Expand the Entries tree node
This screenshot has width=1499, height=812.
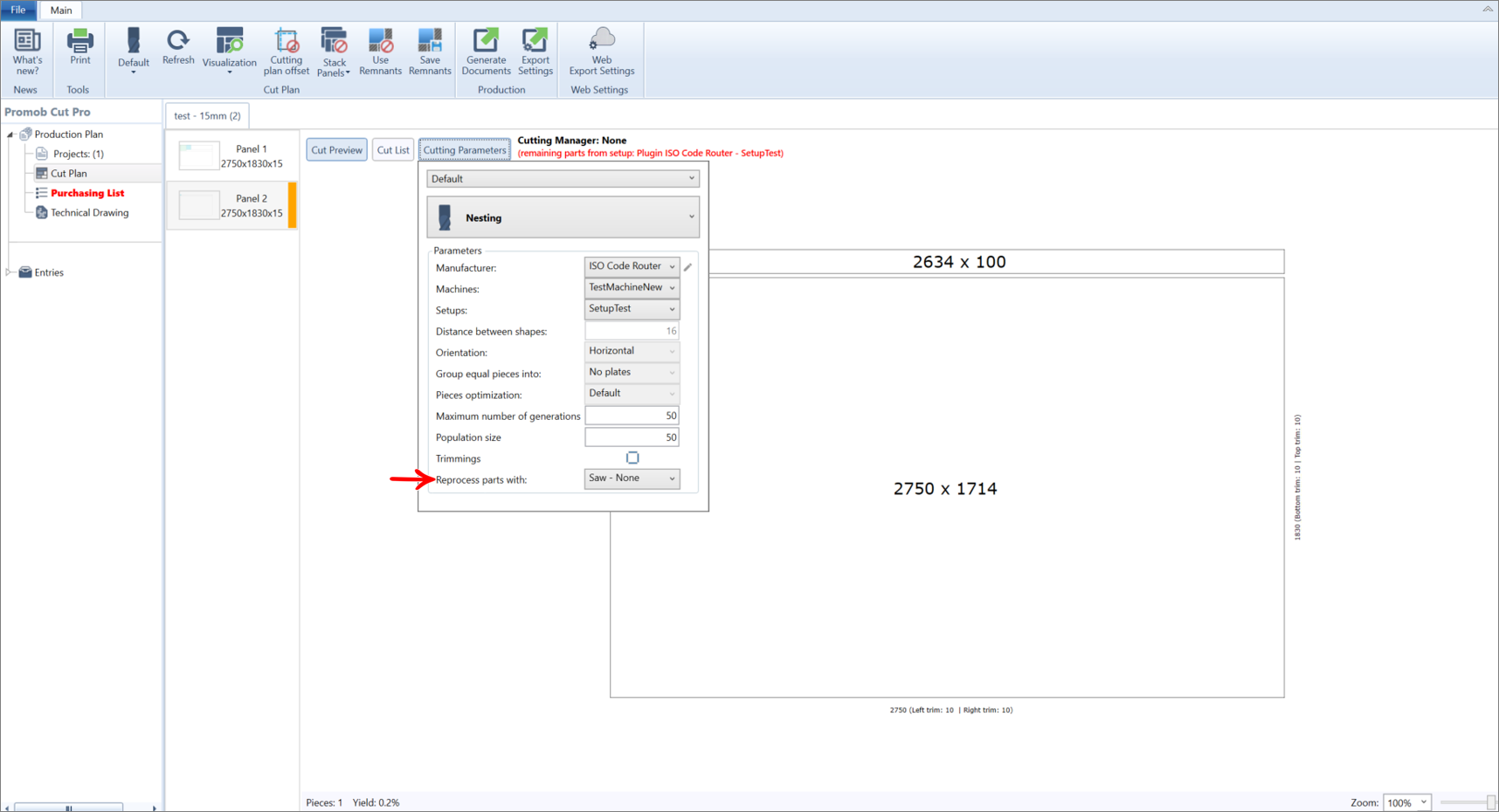9,272
